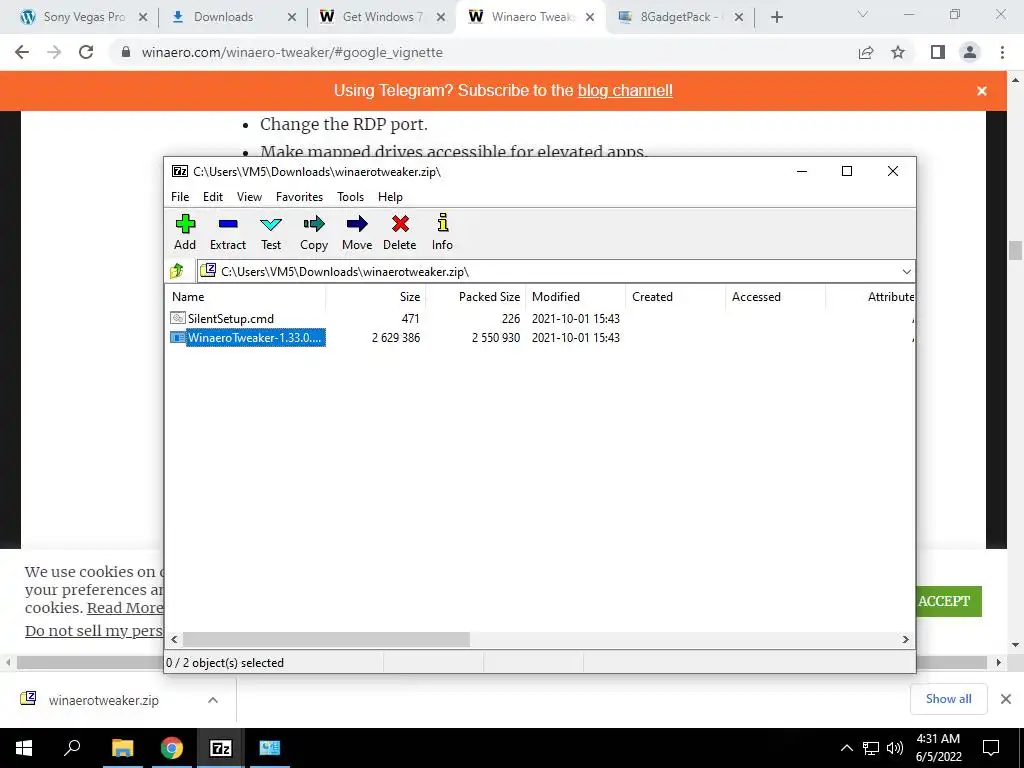
Task: Reload the Winaero page
Action: (x=86, y=52)
